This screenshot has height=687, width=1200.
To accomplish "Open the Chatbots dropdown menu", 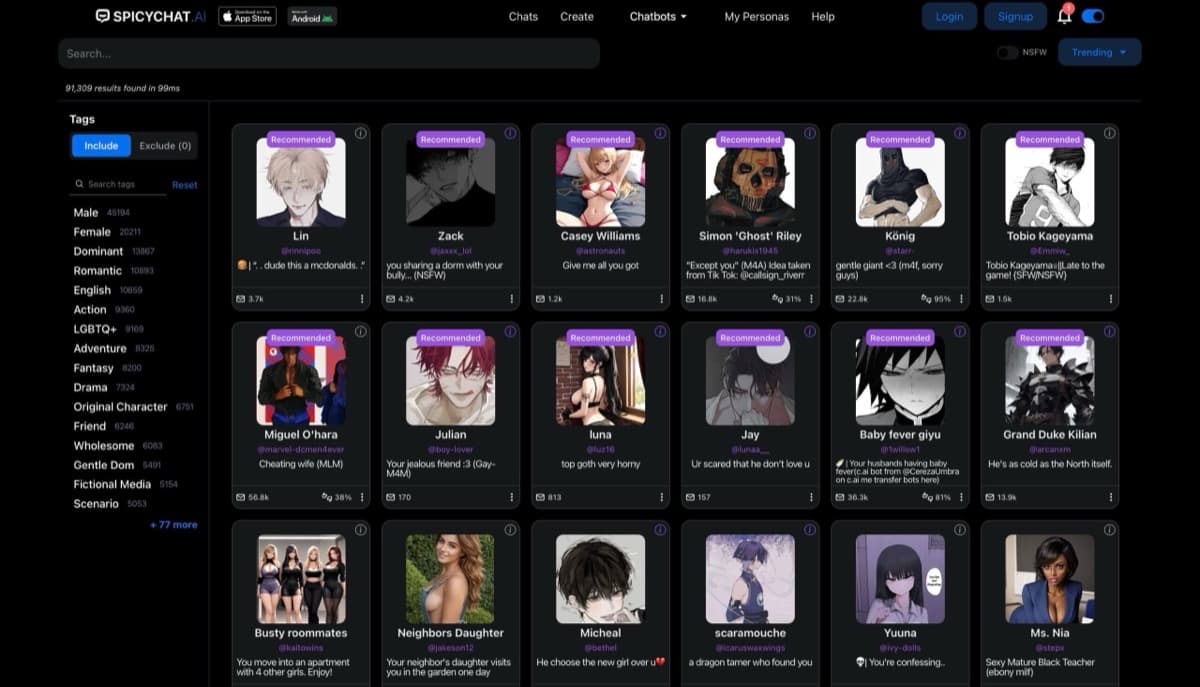I will point(658,16).
